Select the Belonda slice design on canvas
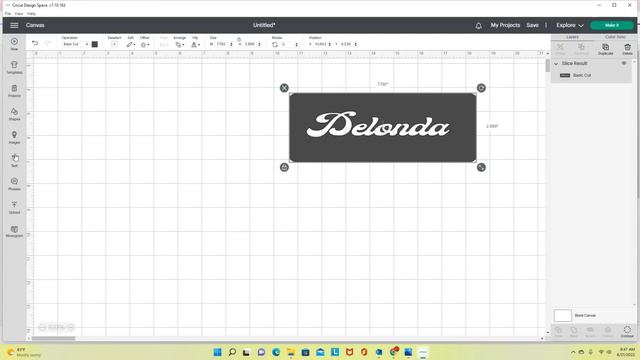The width and height of the screenshot is (640, 360). [382, 128]
